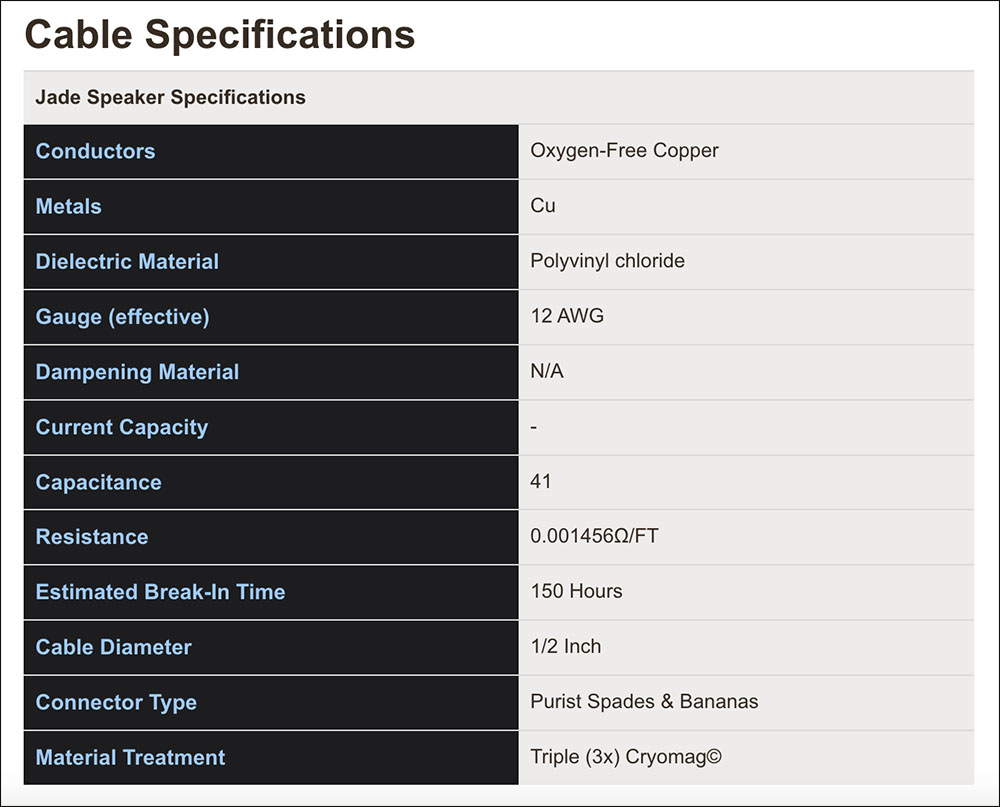Screen dimensions: 1000x807
Task: Click the Triple (3x) Cryomag value
Action: coord(625,757)
